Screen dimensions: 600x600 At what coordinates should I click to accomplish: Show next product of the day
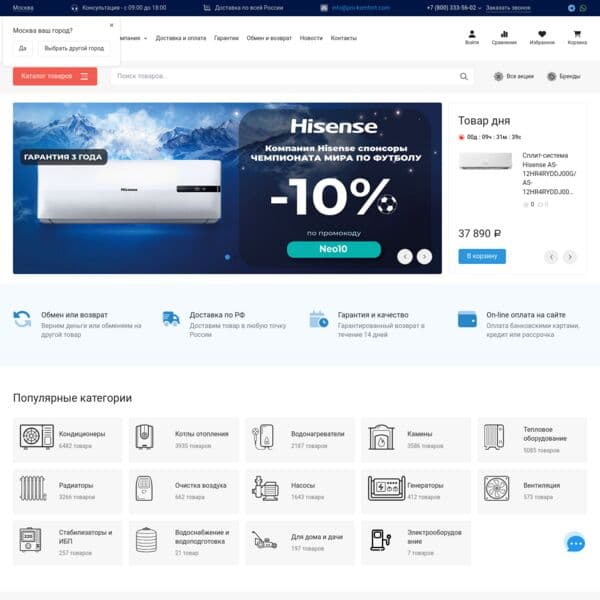pos(570,257)
